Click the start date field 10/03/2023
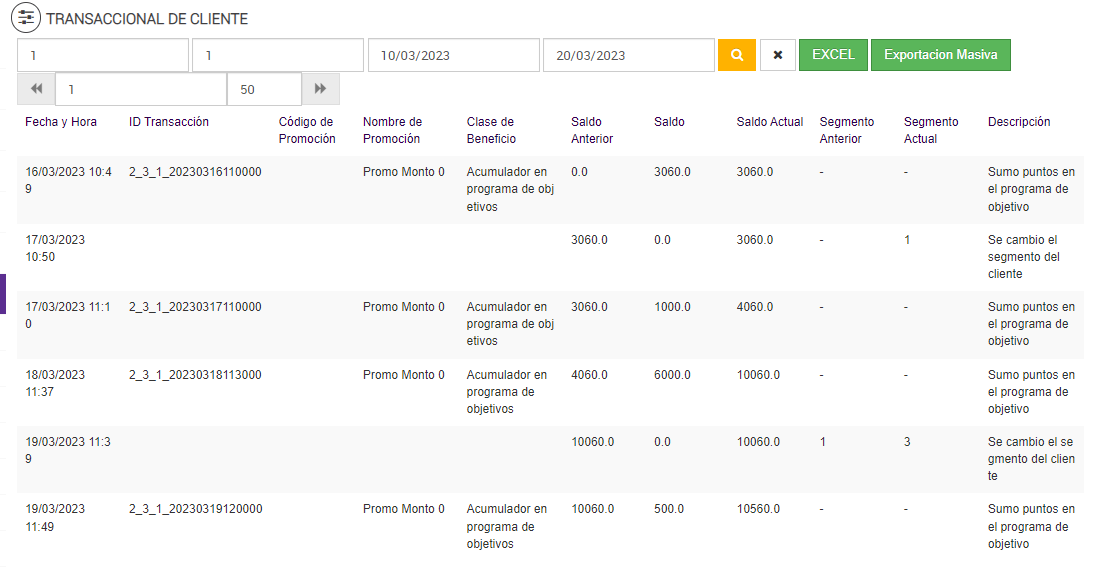The image size is (1093, 583). [453, 55]
